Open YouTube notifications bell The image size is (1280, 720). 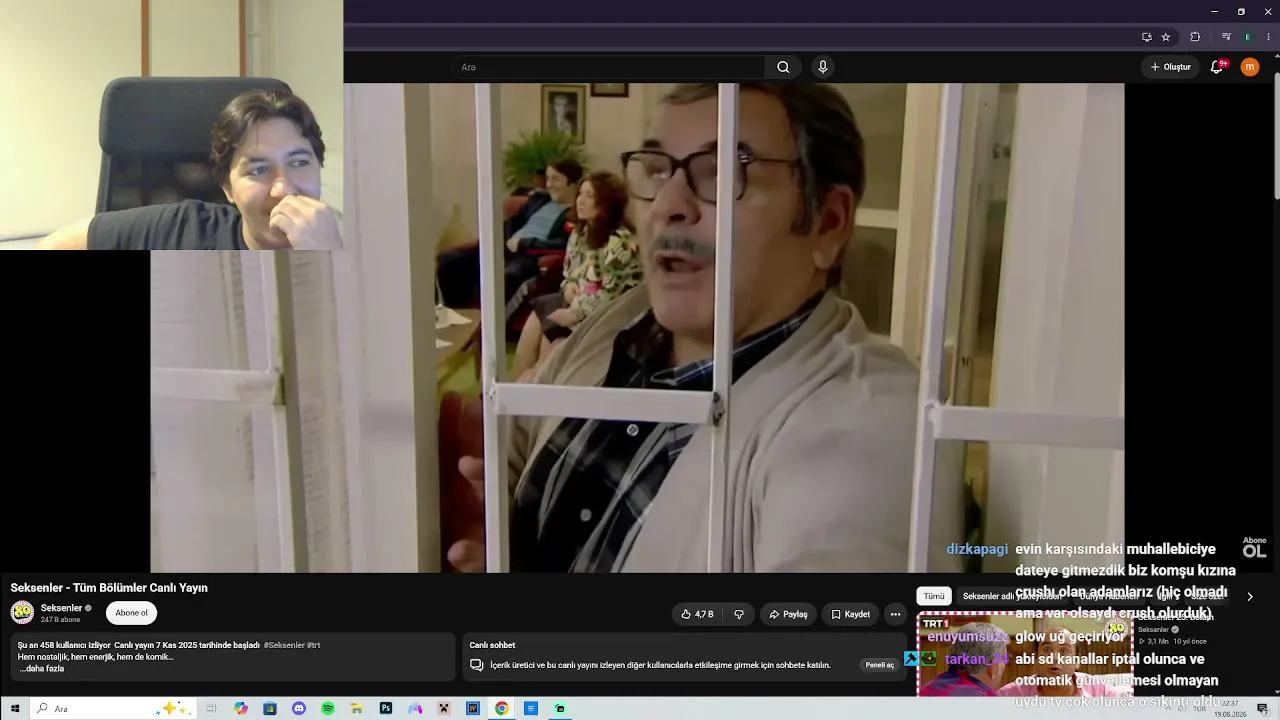coord(1217,67)
